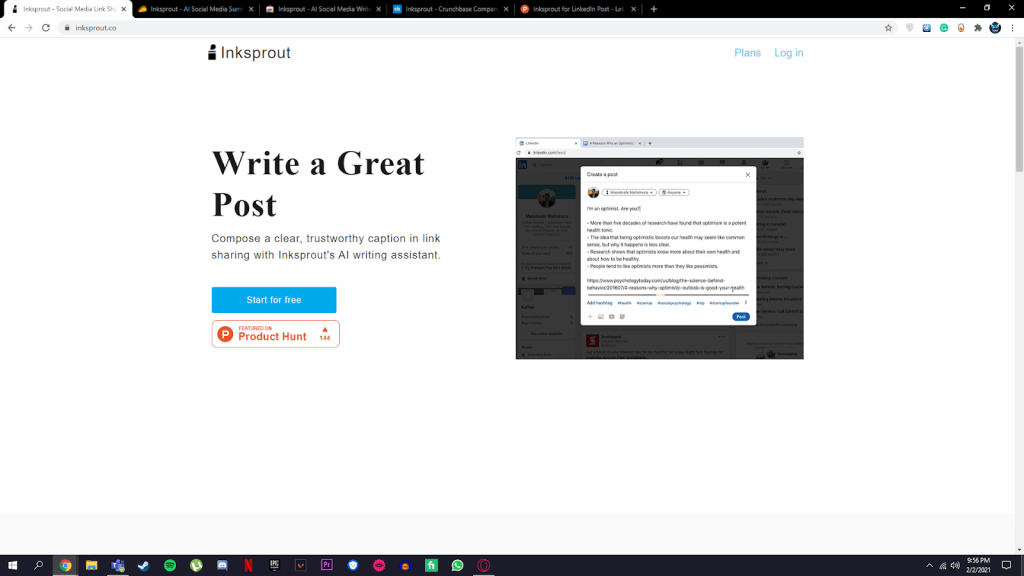This screenshot has height=576, width=1024.
Task: Open the Windows Start menu
Action: click(x=12, y=566)
